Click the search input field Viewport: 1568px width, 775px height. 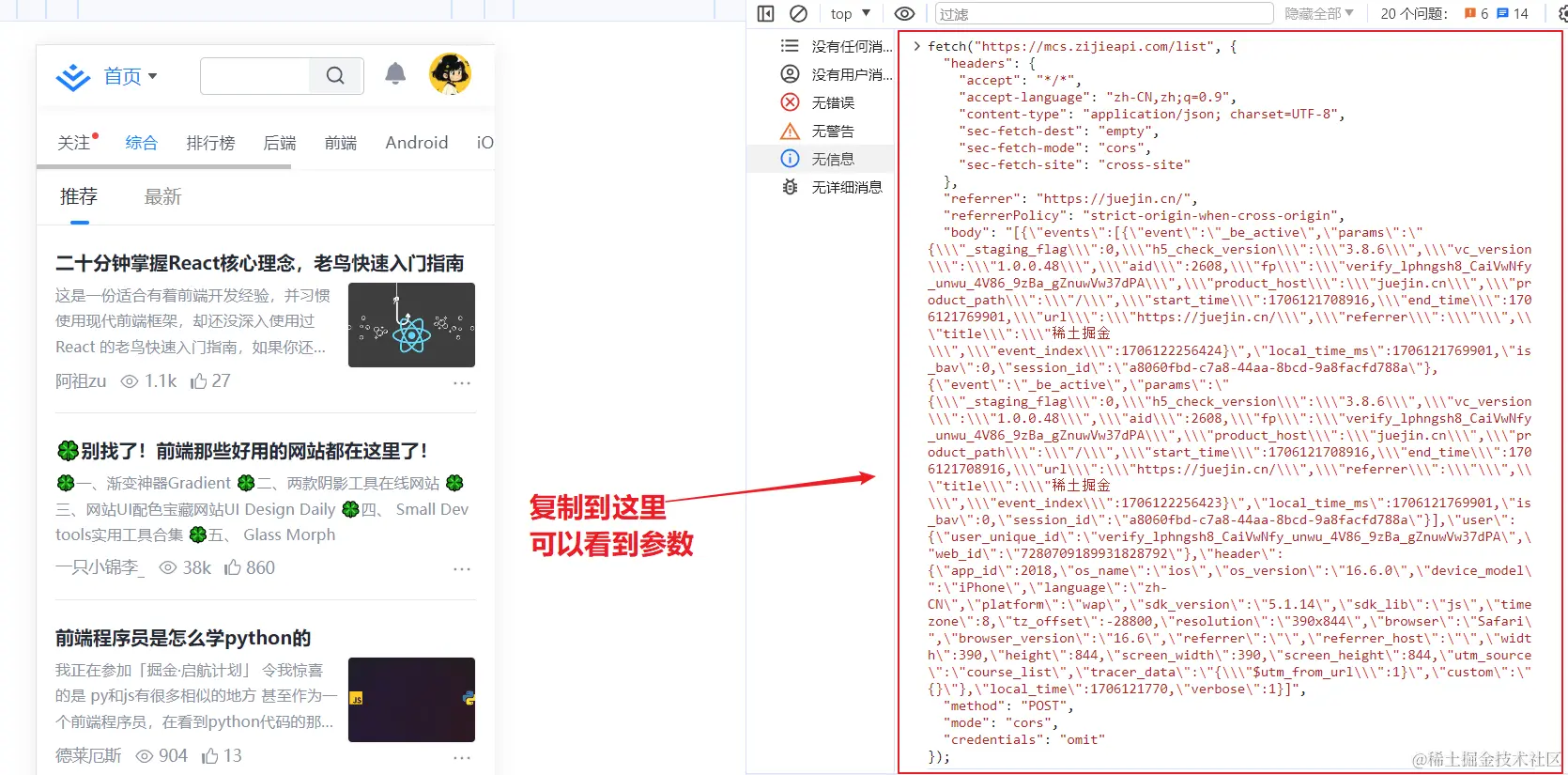(x=254, y=76)
